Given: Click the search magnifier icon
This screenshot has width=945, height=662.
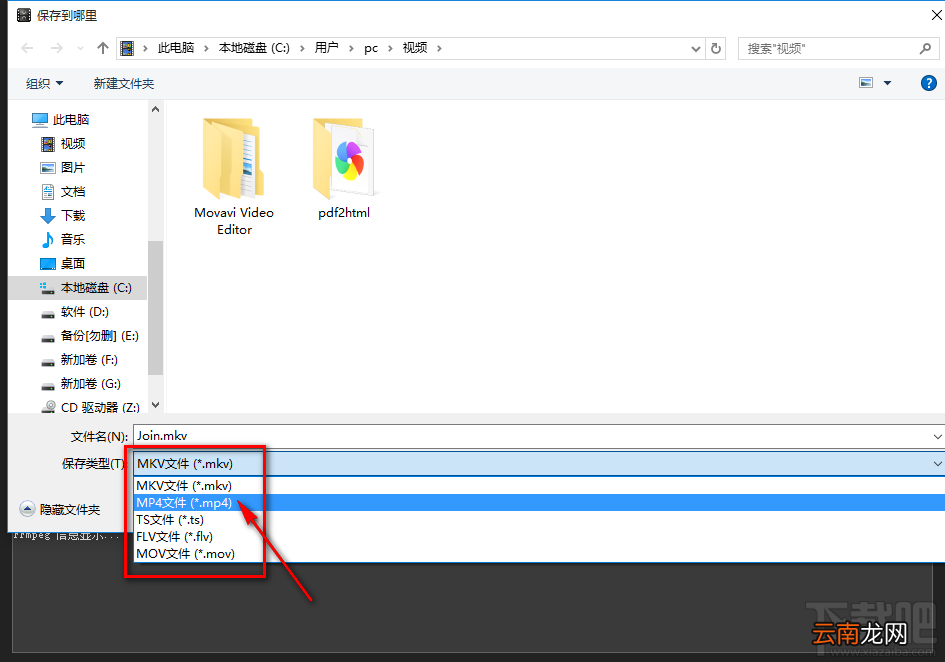Looking at the screenshot, I should click(x=926, y=48).
